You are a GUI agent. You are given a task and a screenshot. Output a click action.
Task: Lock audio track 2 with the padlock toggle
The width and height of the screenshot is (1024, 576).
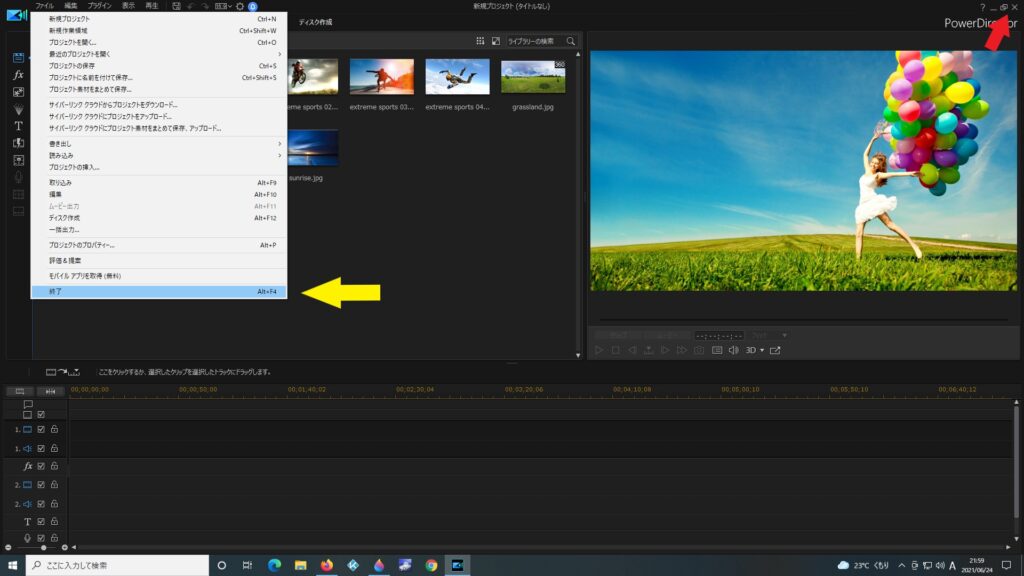54,503
